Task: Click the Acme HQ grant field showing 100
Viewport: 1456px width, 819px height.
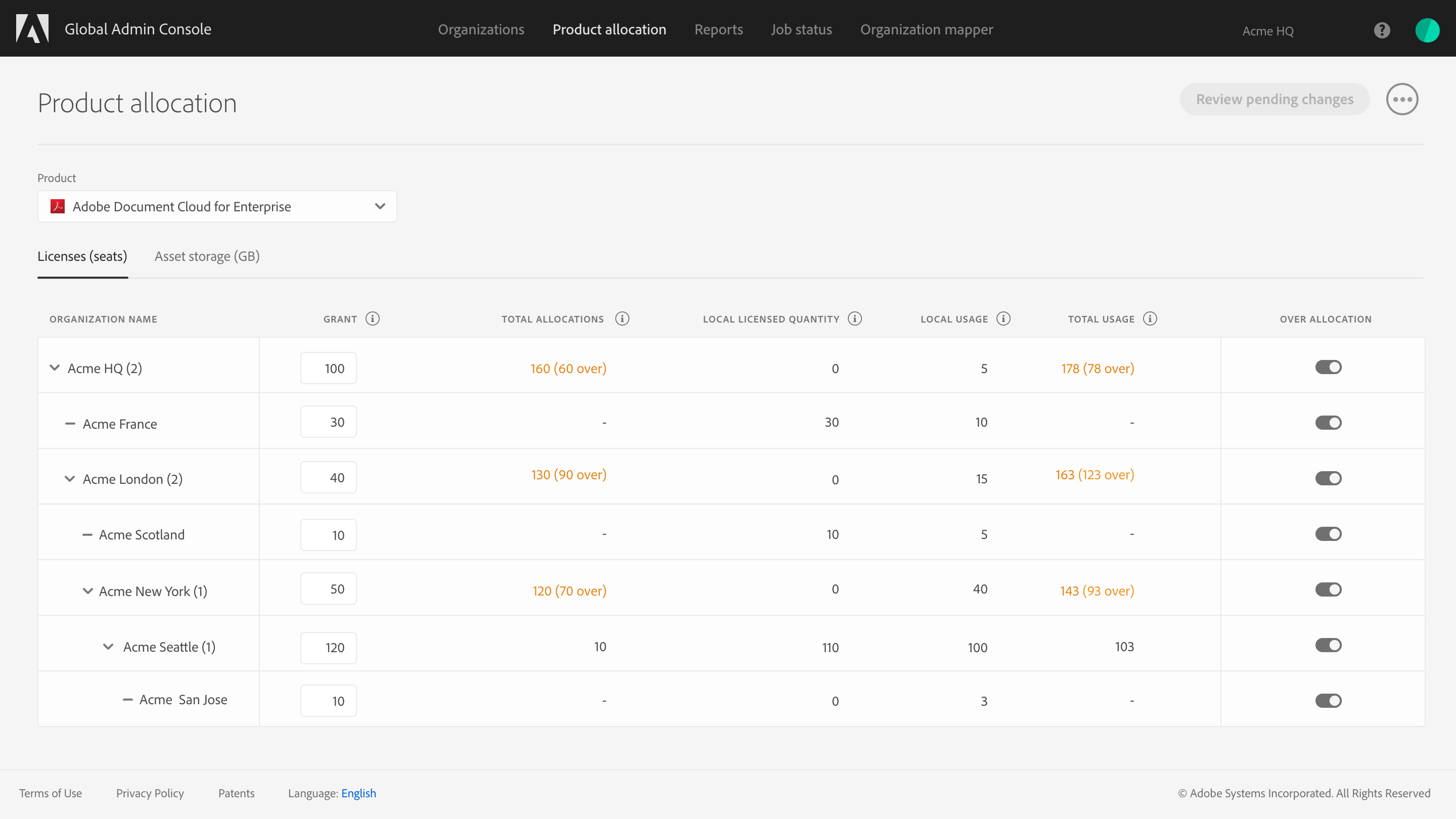Action: click(x=329, y=368)
